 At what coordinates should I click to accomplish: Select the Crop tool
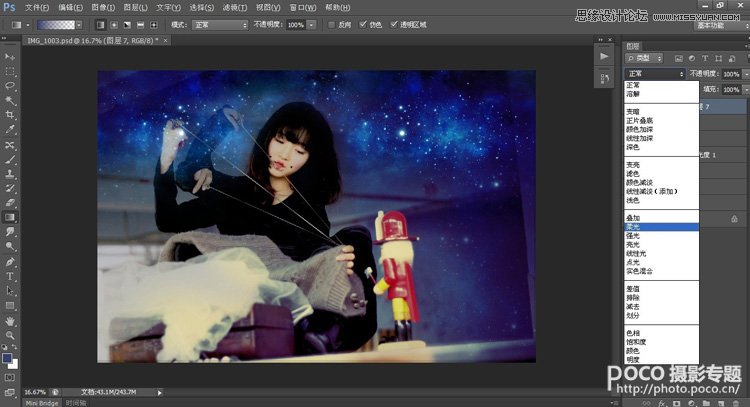pos(10,115)
